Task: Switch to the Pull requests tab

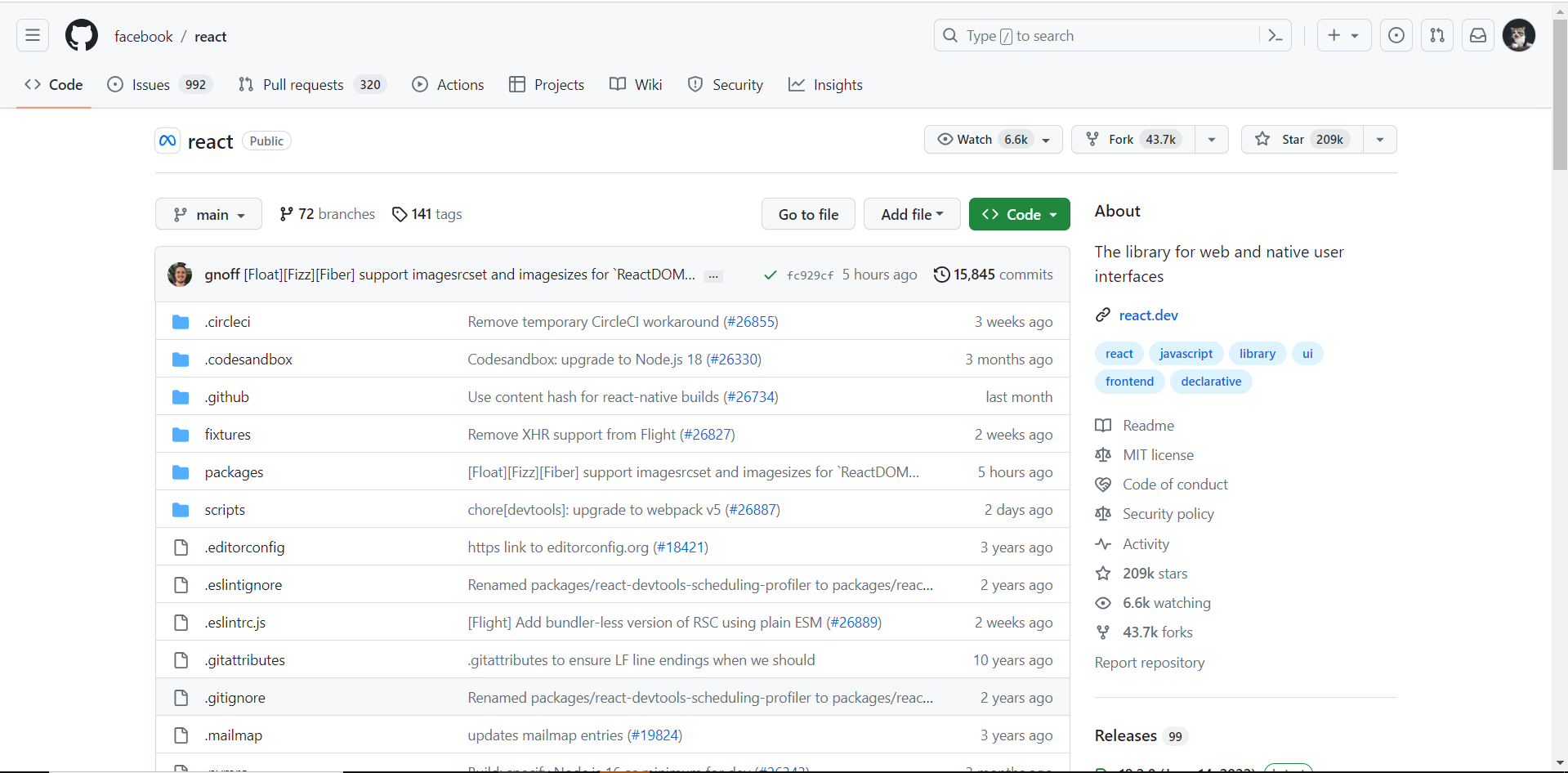Action: click(312, 85)
